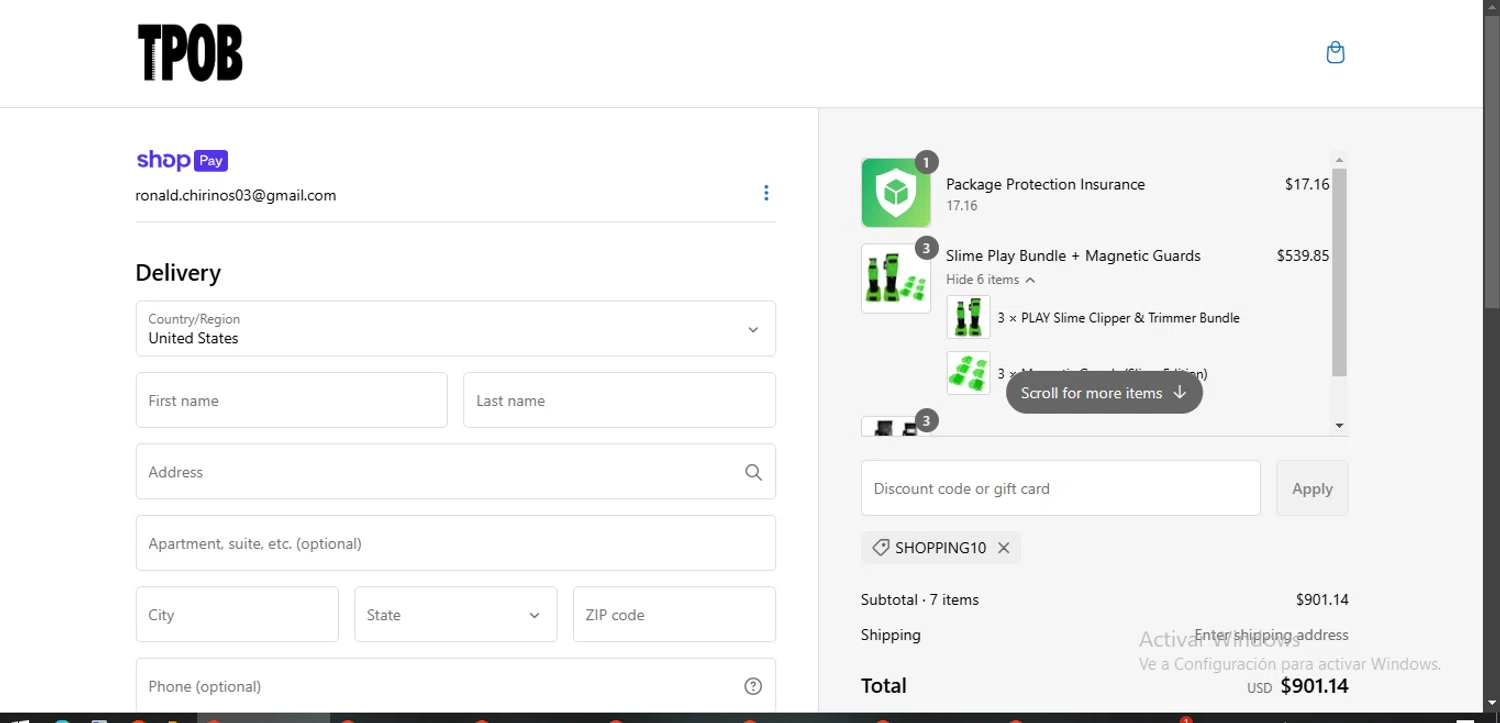1500x723 pixels.
Task: Open the shopping bag cart icon
Action: click(1335, 53)
